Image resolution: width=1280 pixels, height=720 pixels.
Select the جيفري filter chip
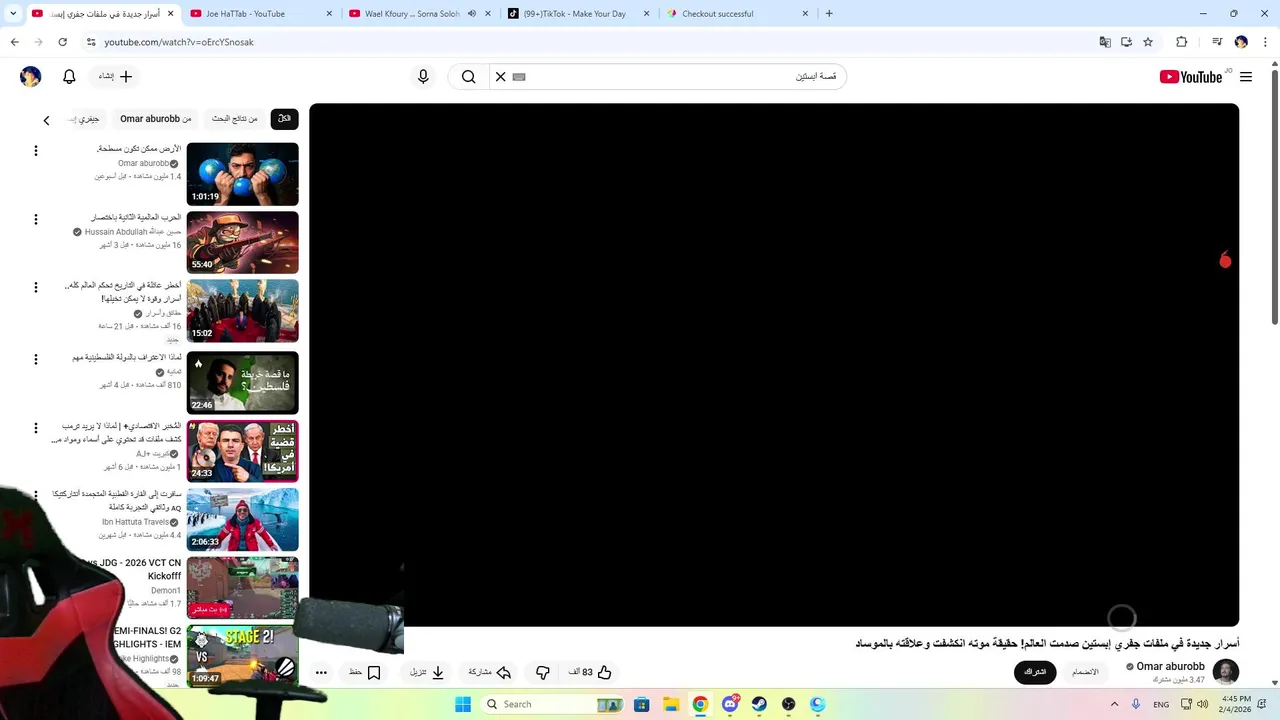coord(86,119)
